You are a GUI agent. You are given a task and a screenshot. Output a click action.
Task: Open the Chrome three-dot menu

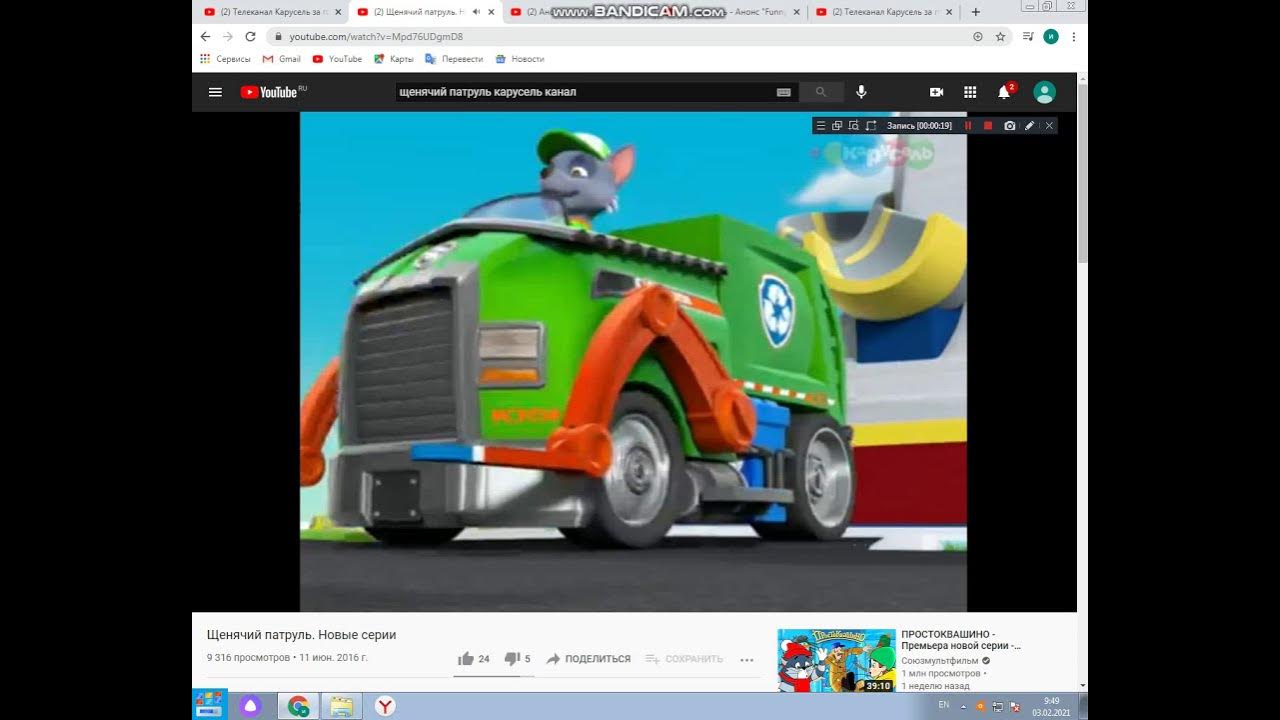click(1074, 36)
